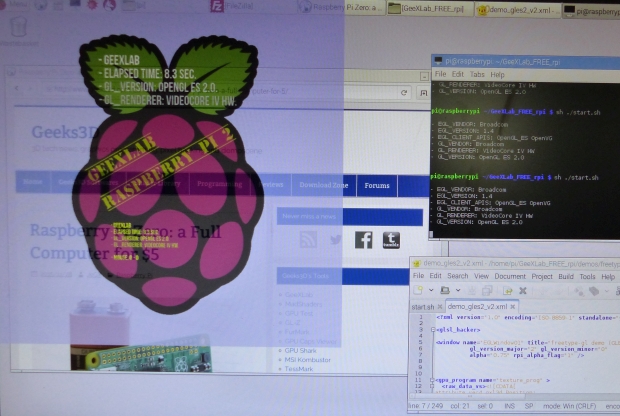Click the bookmark icon right of browser reload
Screen dimensions: 620x416
click(423, 93)
